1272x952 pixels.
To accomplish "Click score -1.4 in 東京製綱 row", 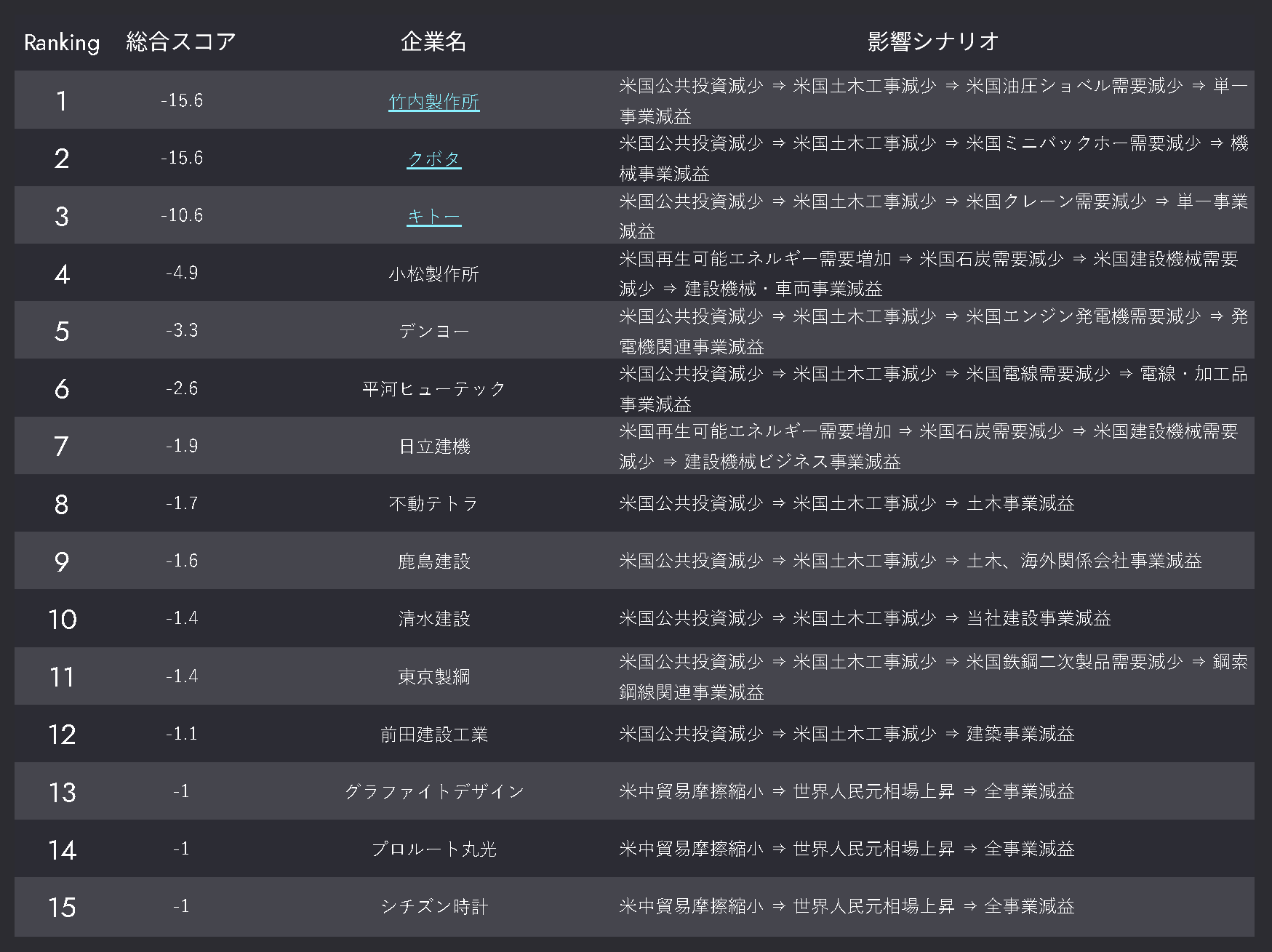I will pyautogui.click(x=182, y=676).
